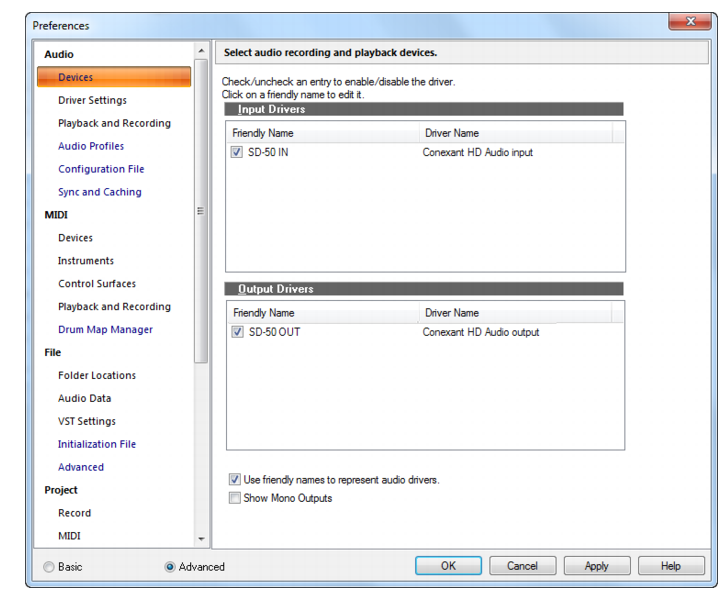Open Driver Settings under Audio
This screenshot has height=598, width=727.
click(x=92, y=100)
